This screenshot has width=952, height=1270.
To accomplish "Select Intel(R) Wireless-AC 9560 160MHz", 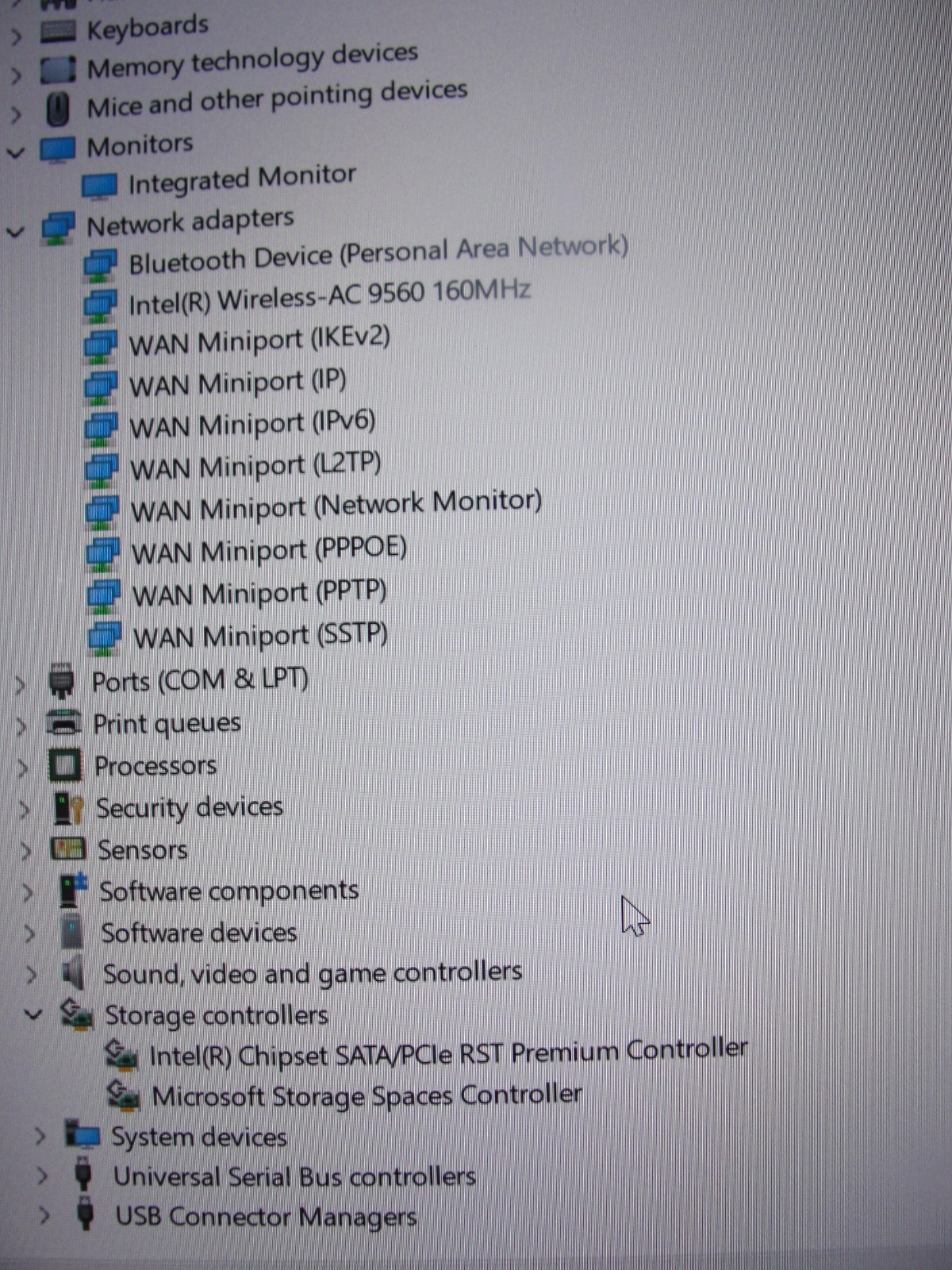I will pyautogui.click(x=329, y=298).
